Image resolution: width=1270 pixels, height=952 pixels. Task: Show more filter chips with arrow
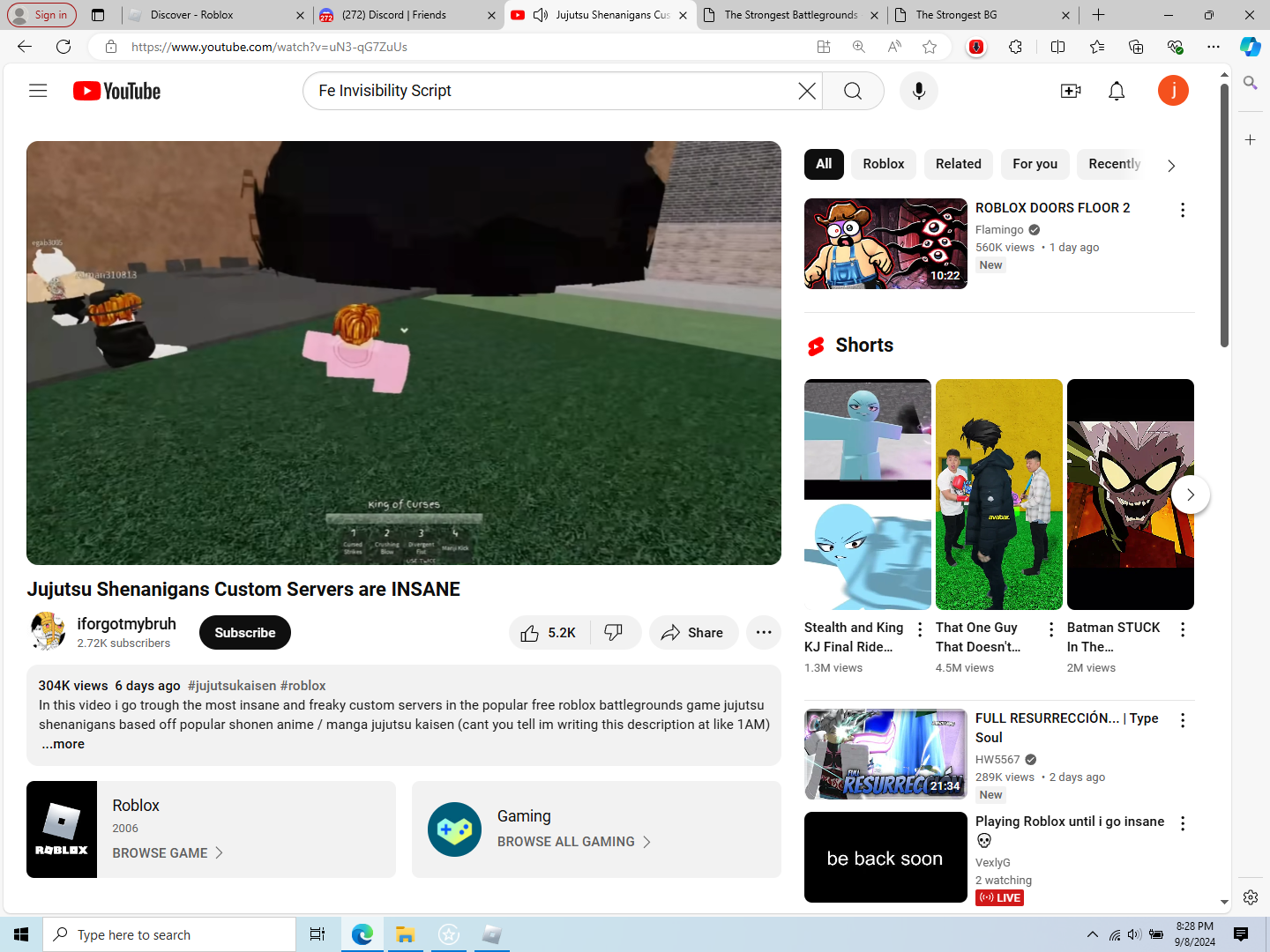click(x=1171, y=166)
